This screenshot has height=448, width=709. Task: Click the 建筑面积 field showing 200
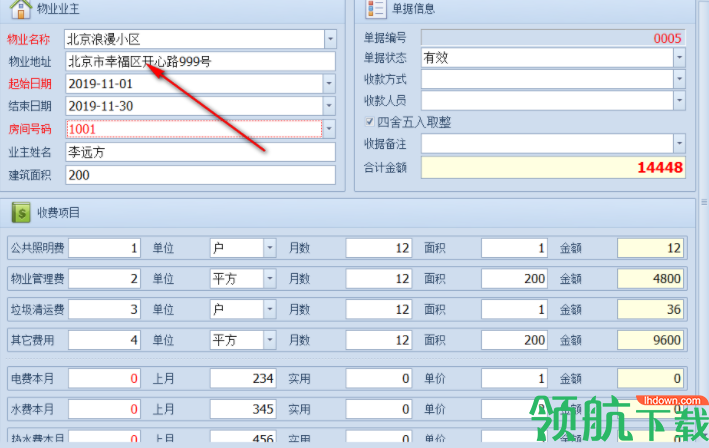[200, 175]
